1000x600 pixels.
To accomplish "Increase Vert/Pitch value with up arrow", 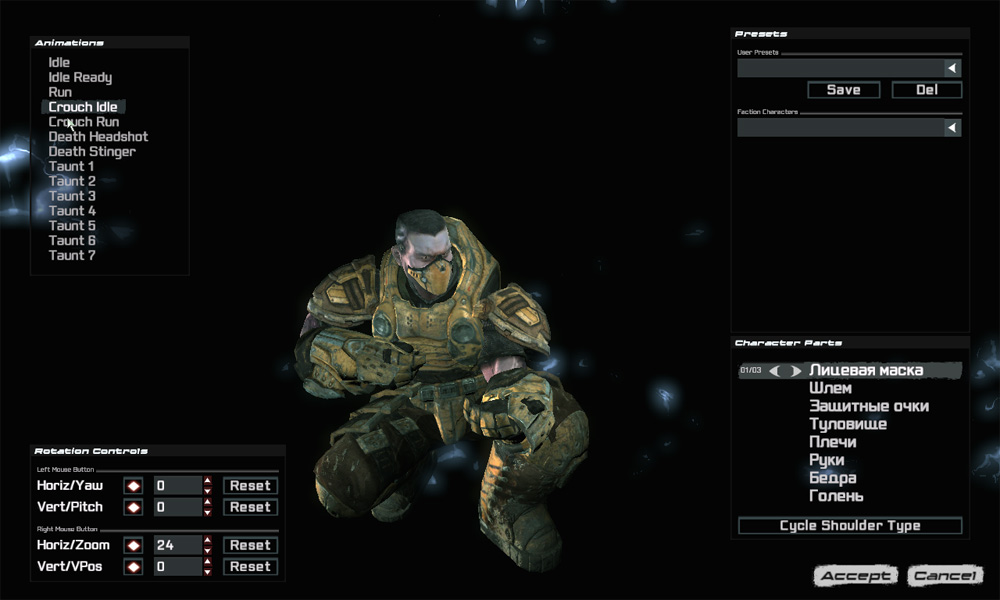I will (208, 502).
